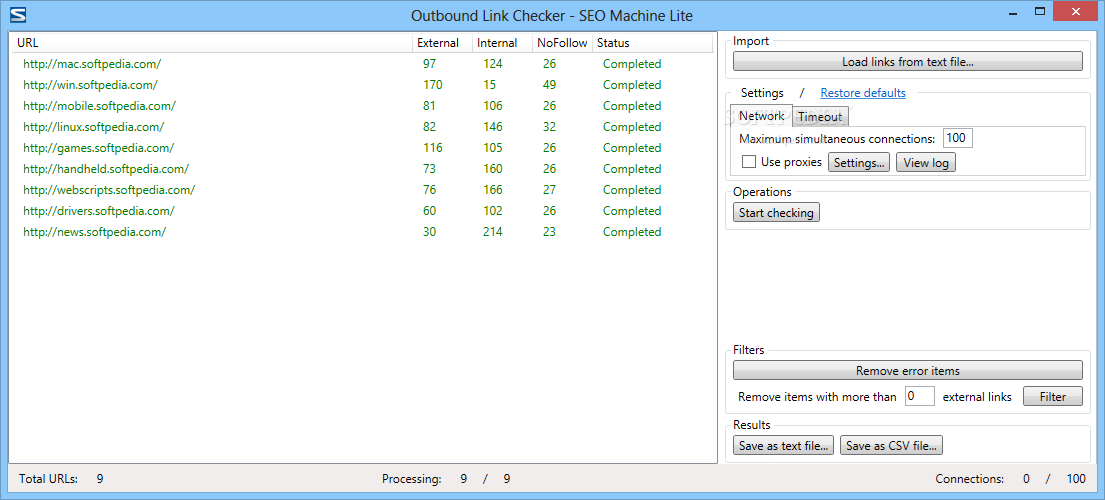This screenshot has height=500, width=1105.
Task: Click Start checking button
Action: coord(776,213)
